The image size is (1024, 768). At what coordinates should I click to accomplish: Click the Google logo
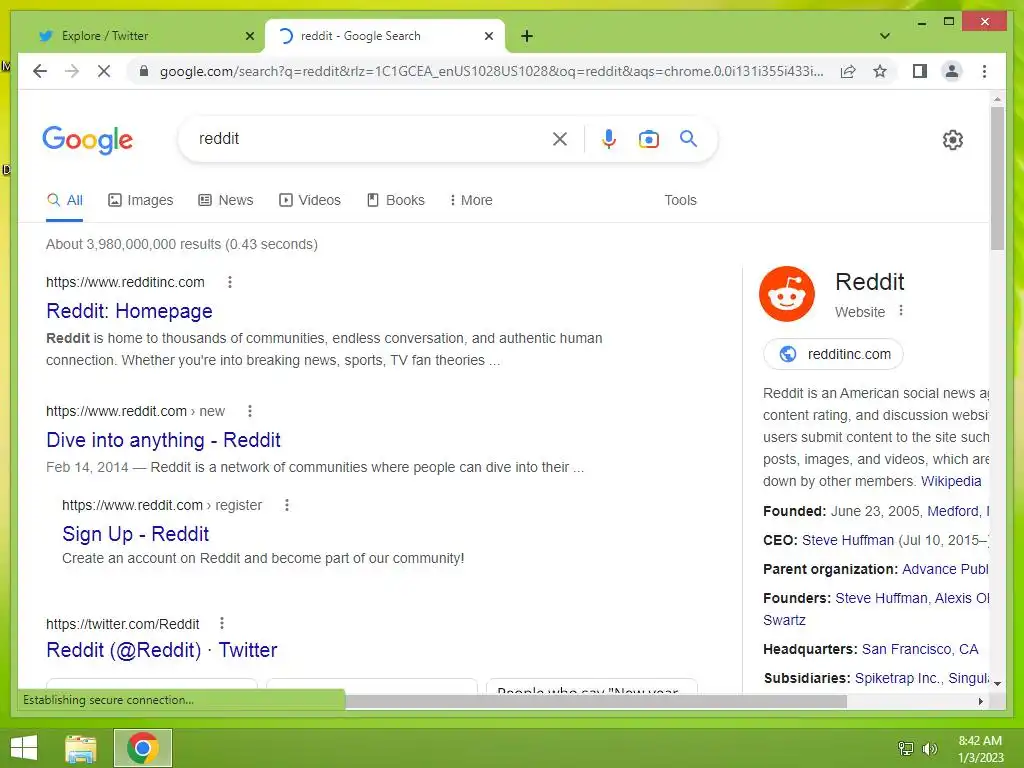click(x=88, y=140)
